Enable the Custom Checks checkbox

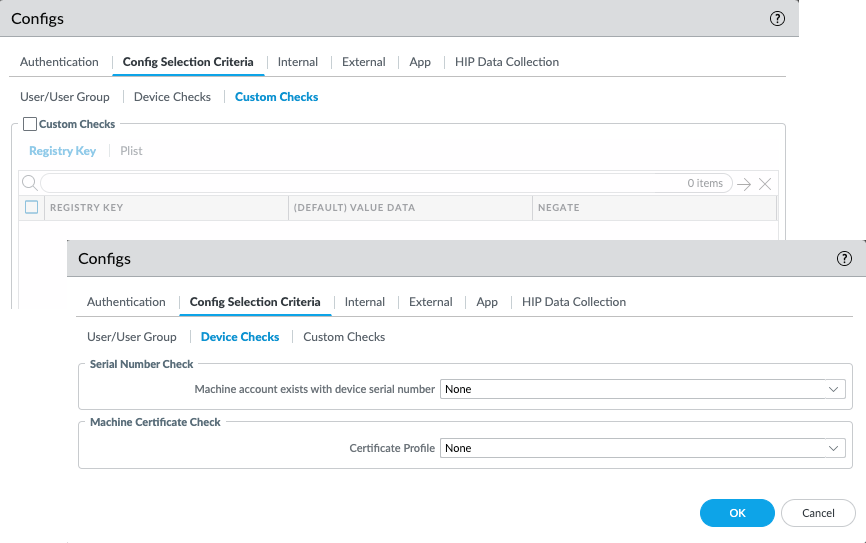point(30,124)
